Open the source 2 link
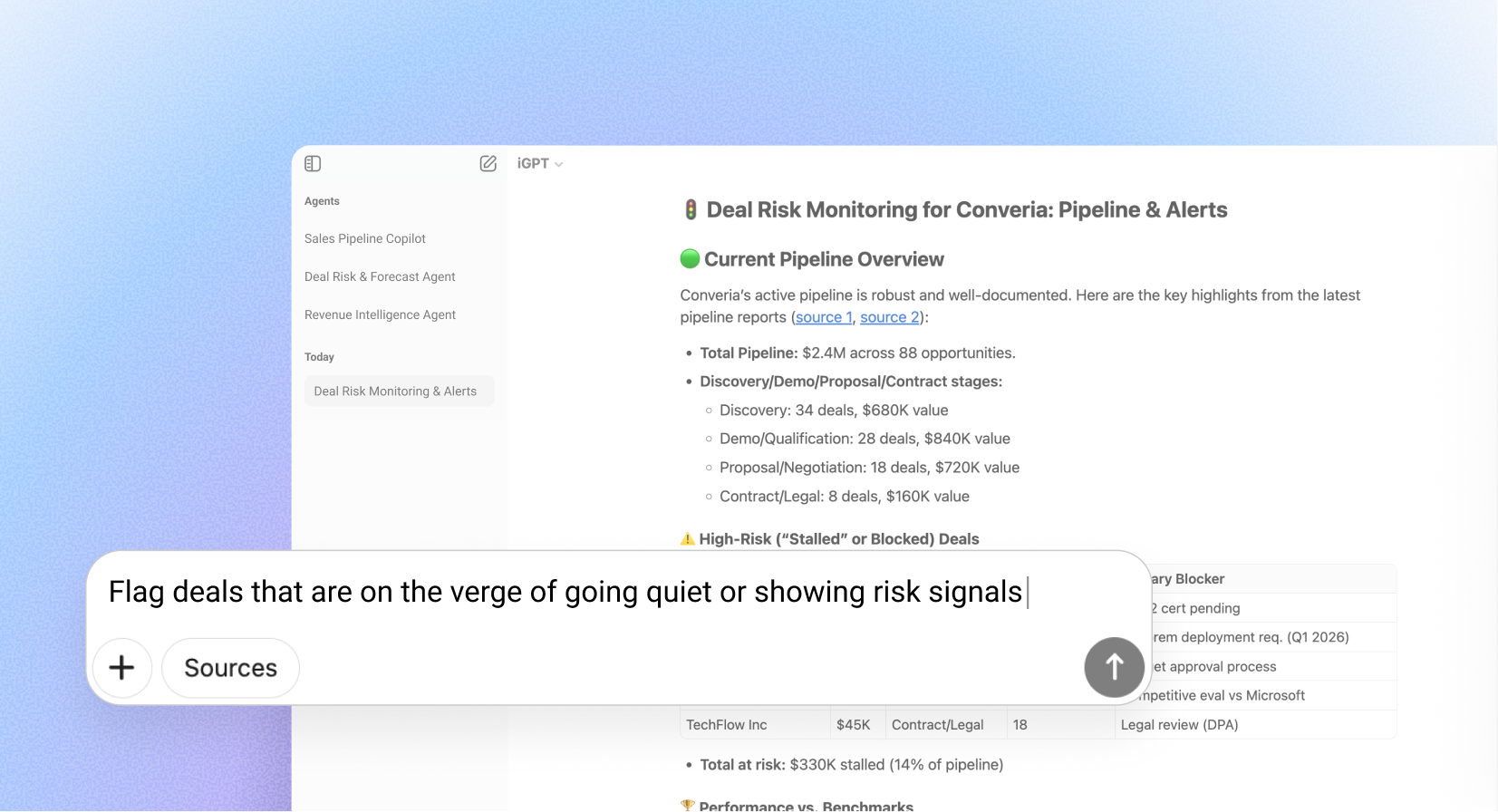 pos(889,317)
